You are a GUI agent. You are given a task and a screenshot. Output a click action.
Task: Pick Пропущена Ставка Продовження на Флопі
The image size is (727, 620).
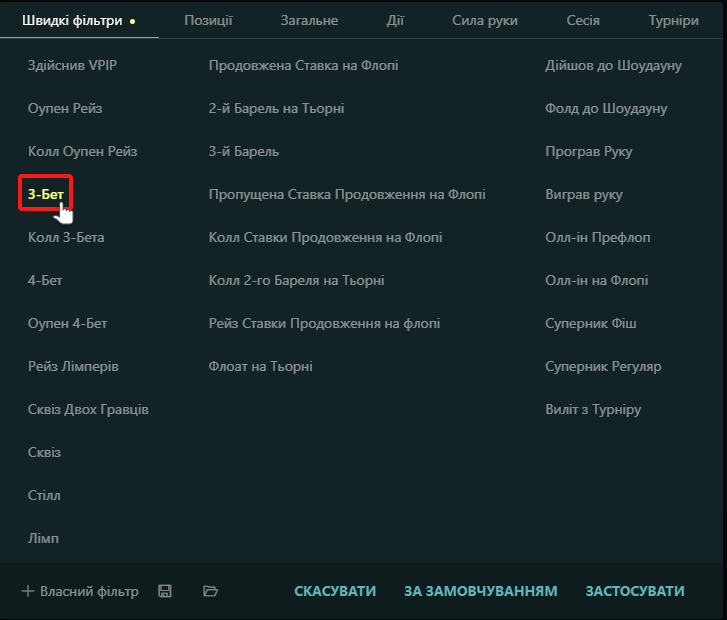[x=347, y=194]
